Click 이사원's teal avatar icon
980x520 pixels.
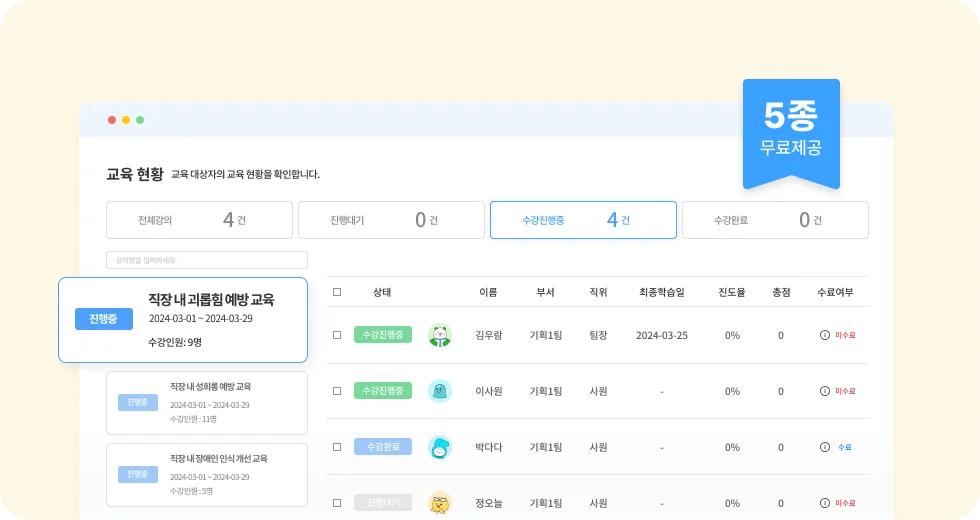[440, 391]
